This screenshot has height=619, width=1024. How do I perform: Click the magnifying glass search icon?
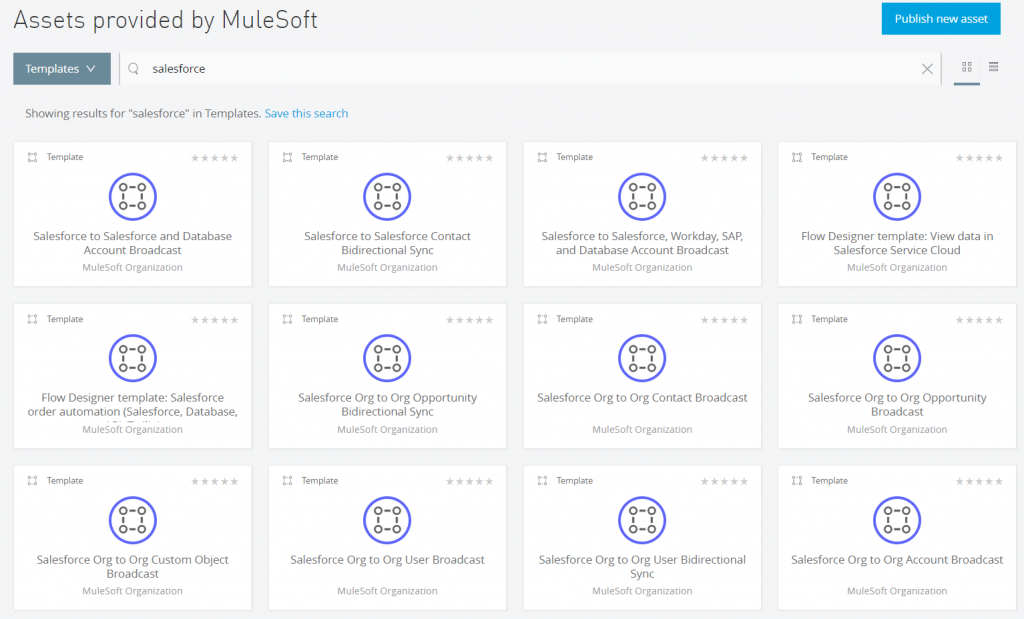(134, 69)
